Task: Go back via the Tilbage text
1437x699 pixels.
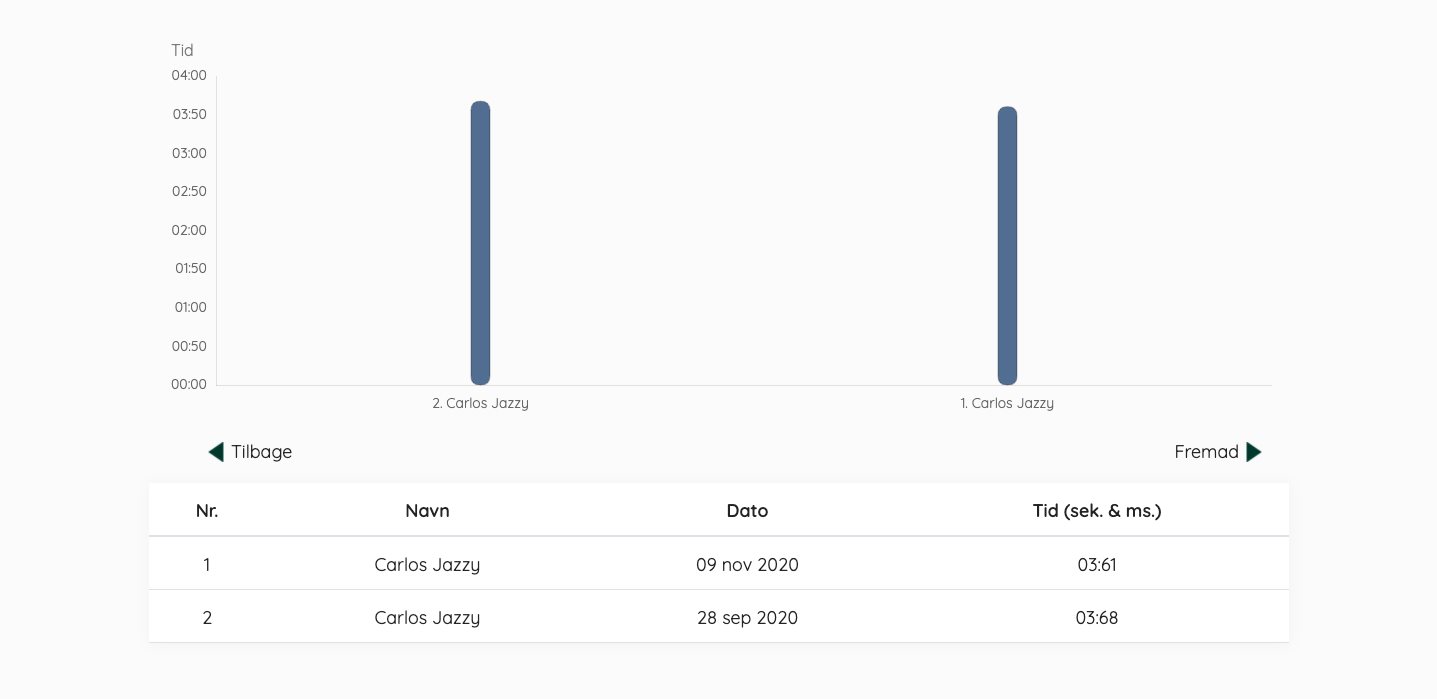Action: point(262,452)
